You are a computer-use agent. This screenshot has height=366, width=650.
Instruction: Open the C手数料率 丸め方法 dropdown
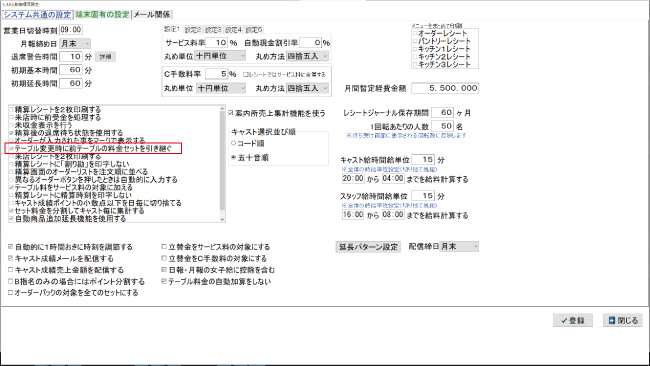(308, 88)
